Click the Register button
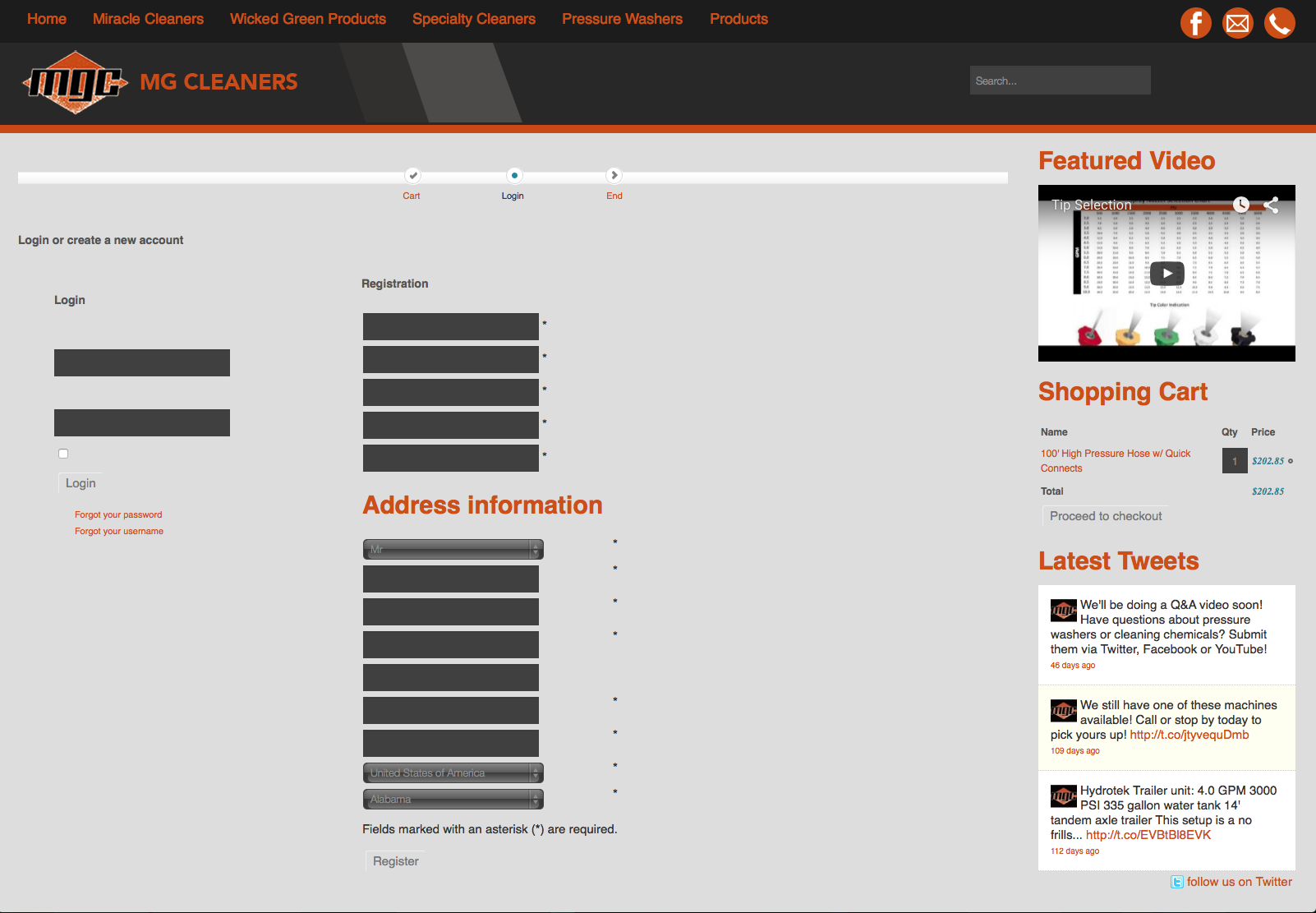Screen dimensions: 1316x913 tap(396, 861)
